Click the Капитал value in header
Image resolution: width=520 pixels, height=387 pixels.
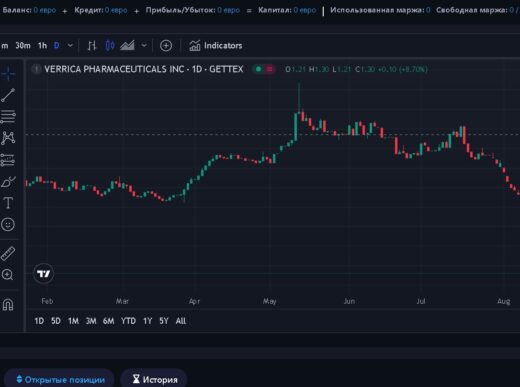point(305,10)
